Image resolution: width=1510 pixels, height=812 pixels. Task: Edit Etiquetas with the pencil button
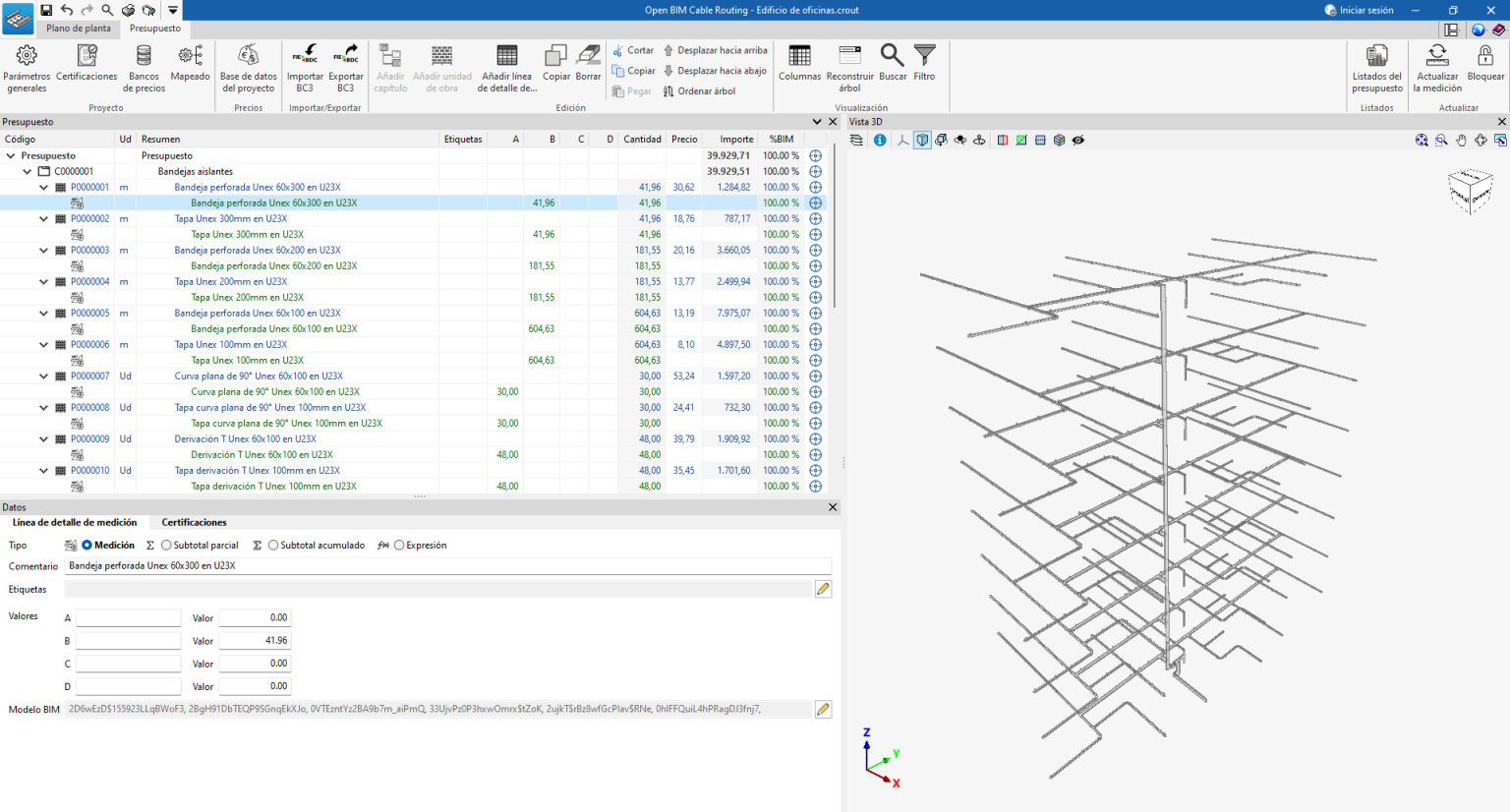(x=823, y=589)
